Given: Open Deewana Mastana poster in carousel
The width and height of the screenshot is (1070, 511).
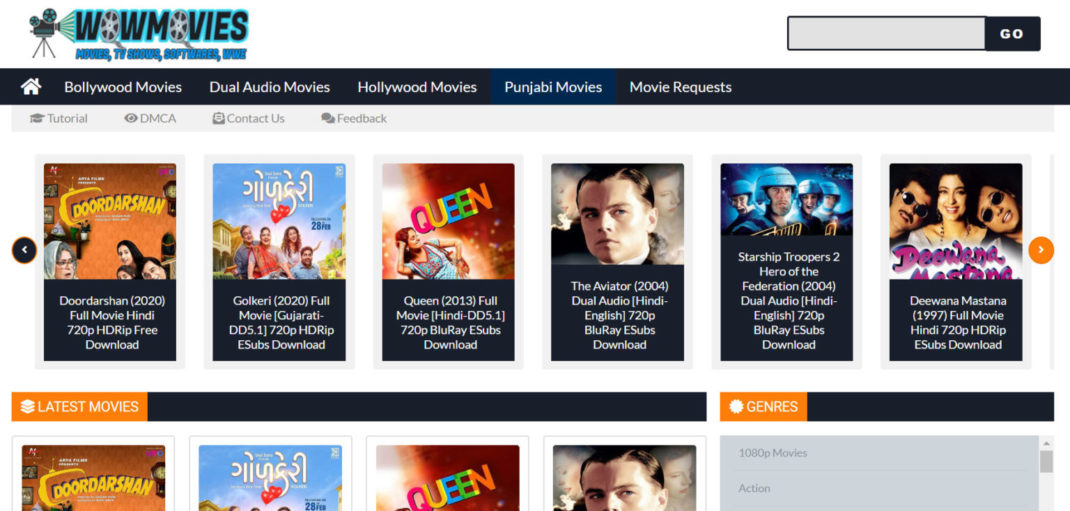Looking at the screenshot, I should tap(956, 221).
